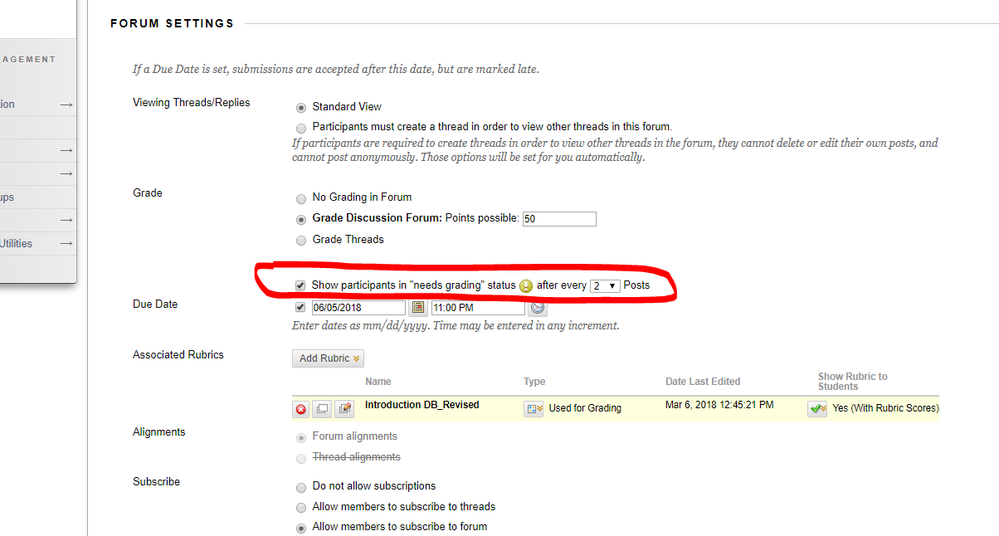Select the Grade Threads radio button

coord(301,240)
